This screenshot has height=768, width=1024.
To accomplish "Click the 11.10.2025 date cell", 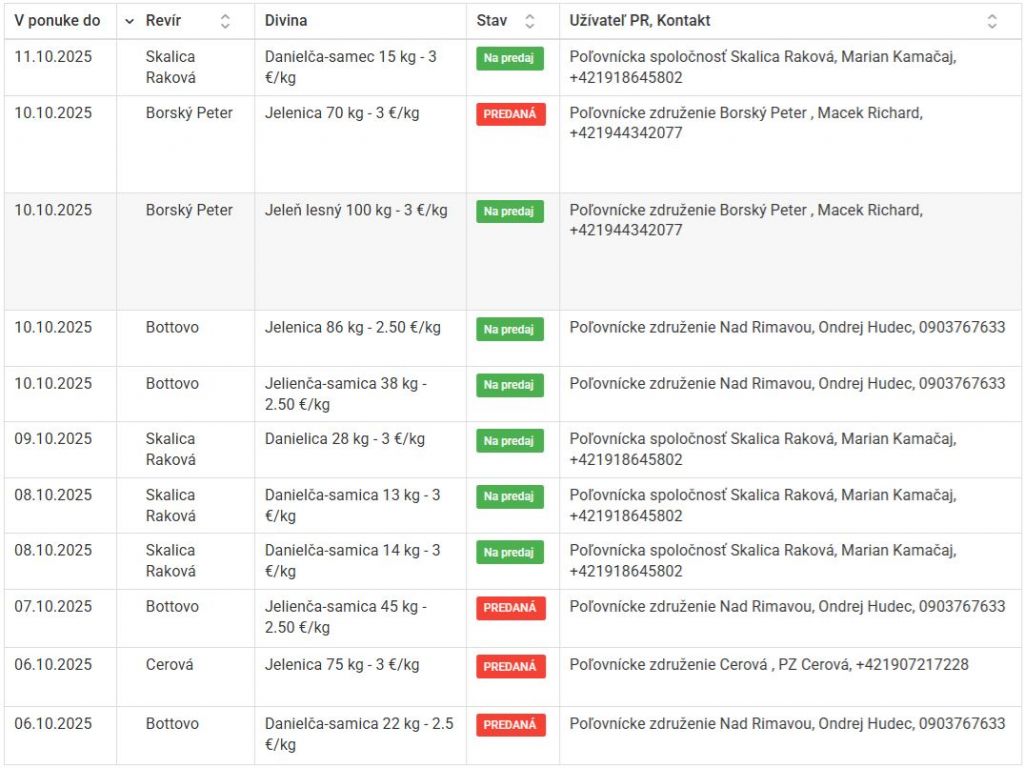I will pos(53,57).
